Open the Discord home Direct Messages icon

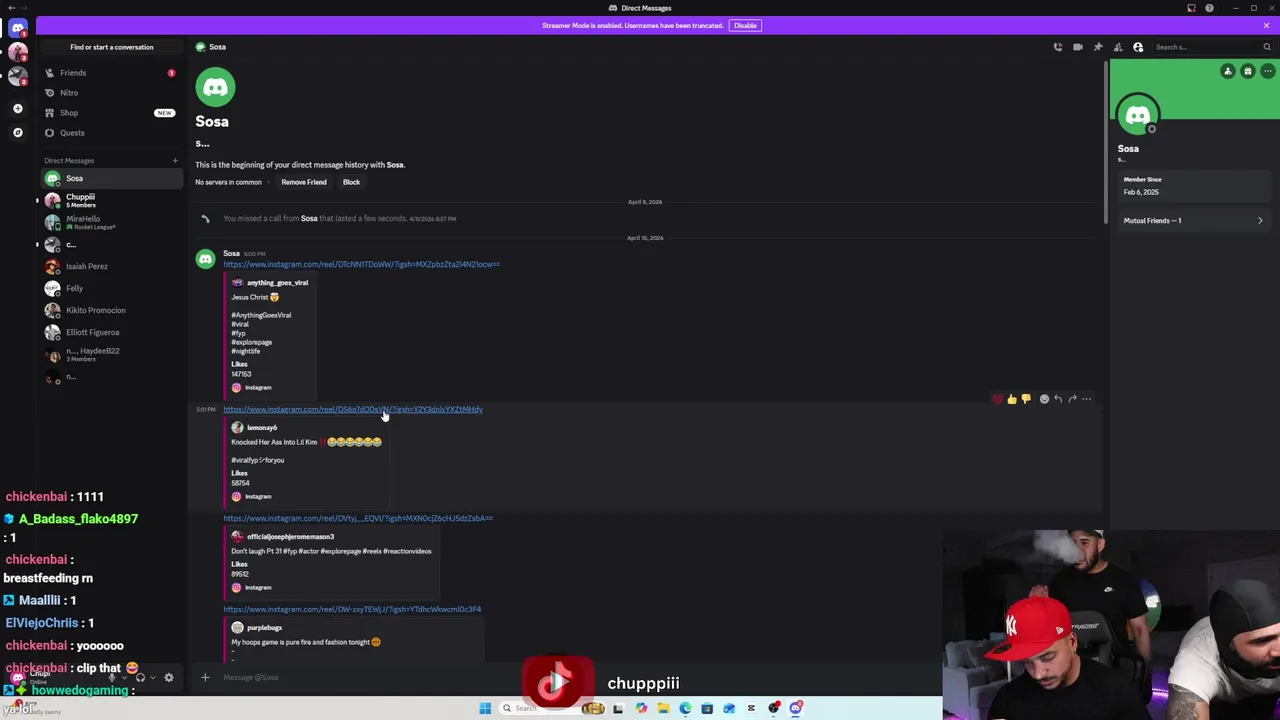click(x=17, y=28)
